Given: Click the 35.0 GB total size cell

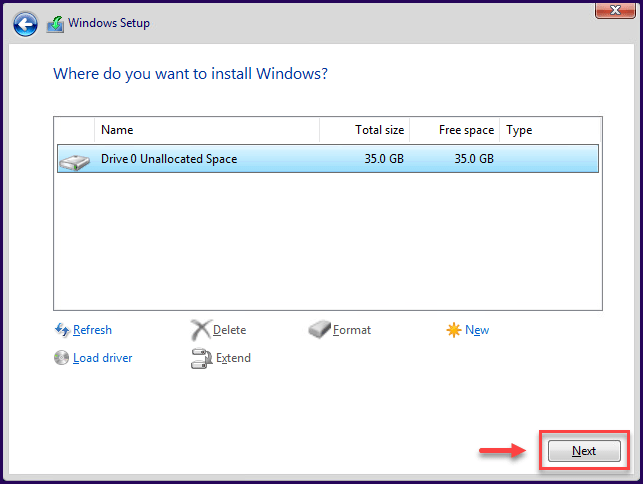Looking at the screenshot, I should pos(384,159).
